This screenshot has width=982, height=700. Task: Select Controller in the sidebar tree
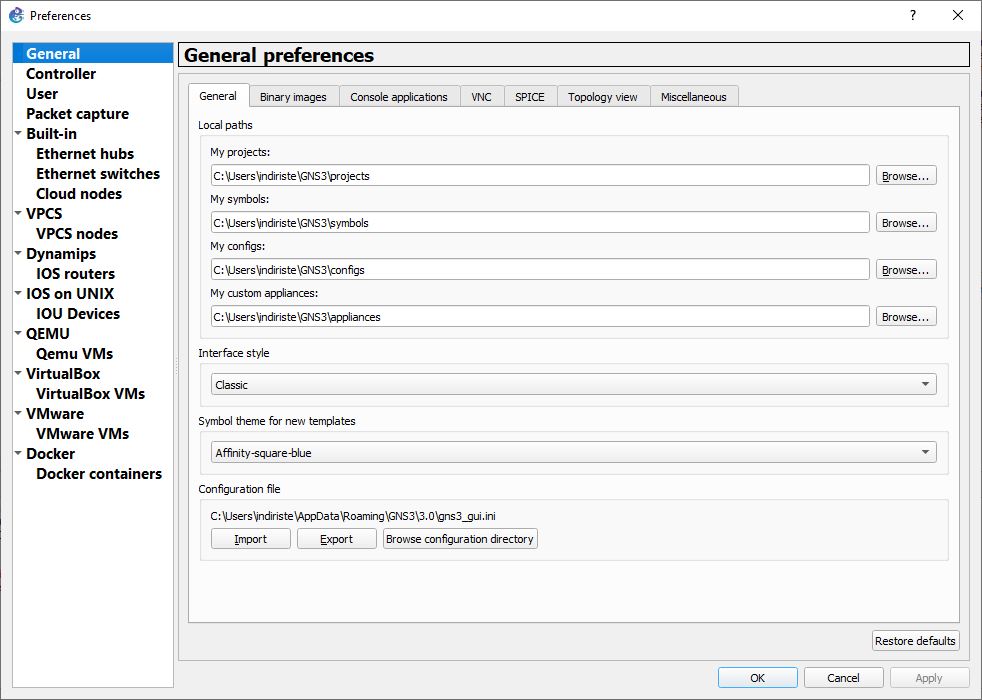click(x=61, y=73)
